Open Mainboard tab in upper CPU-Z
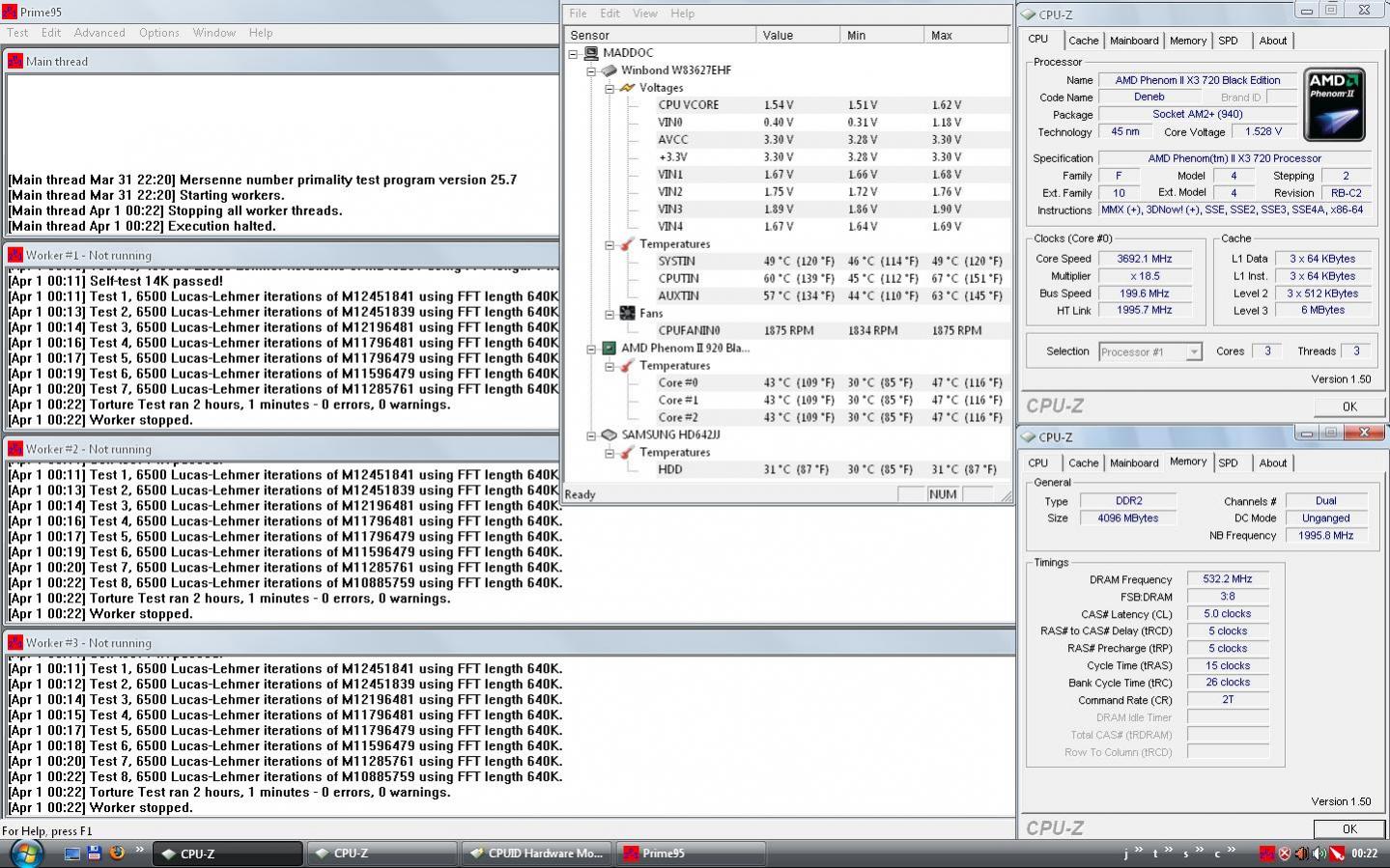This screenshot has width=1390, height=868. tap(1134, 41)
